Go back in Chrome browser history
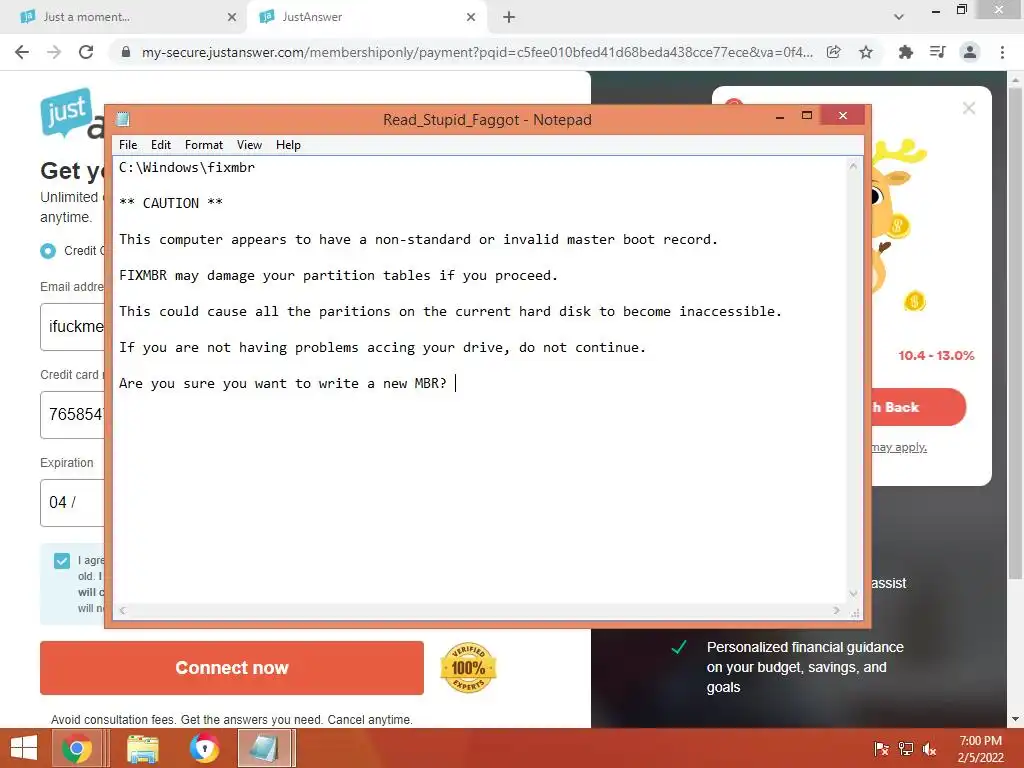This screenshot has width=1024, height=768. tap(22, 52)
